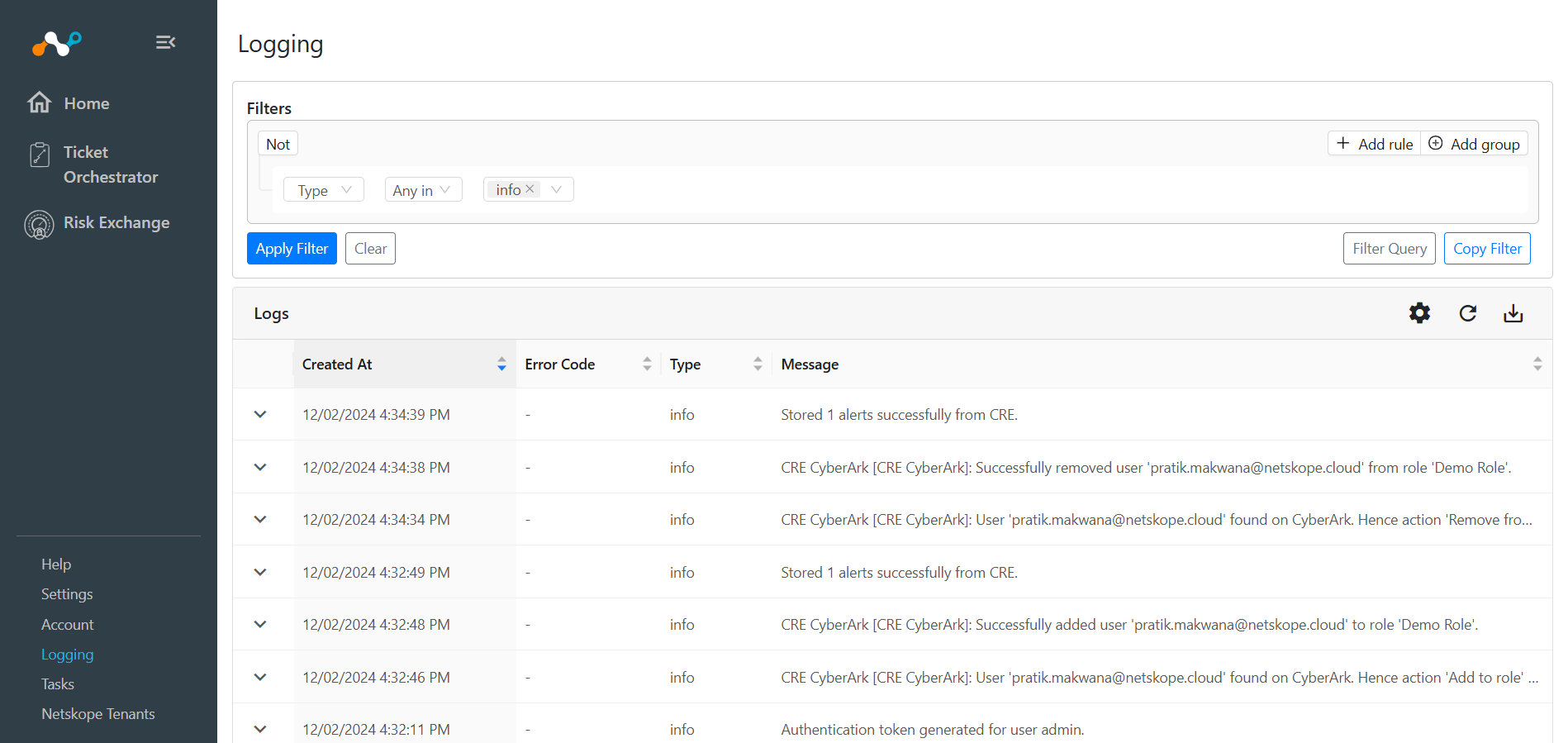Collapse the sidebar menu

coord(165,42)
